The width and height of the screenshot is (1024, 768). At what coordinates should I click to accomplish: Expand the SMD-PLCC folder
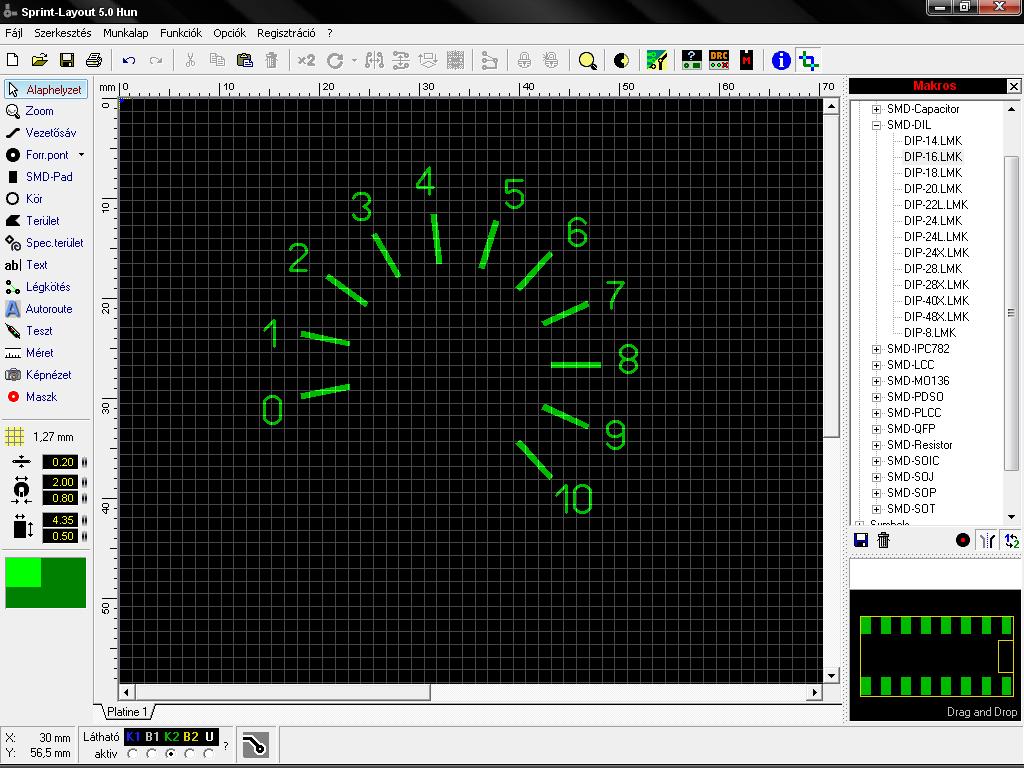[x=876, y=413]
